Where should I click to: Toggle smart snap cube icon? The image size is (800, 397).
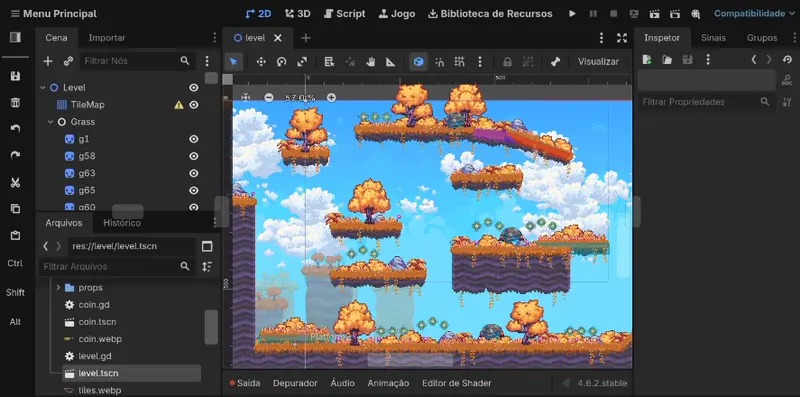tap(418, 62)
